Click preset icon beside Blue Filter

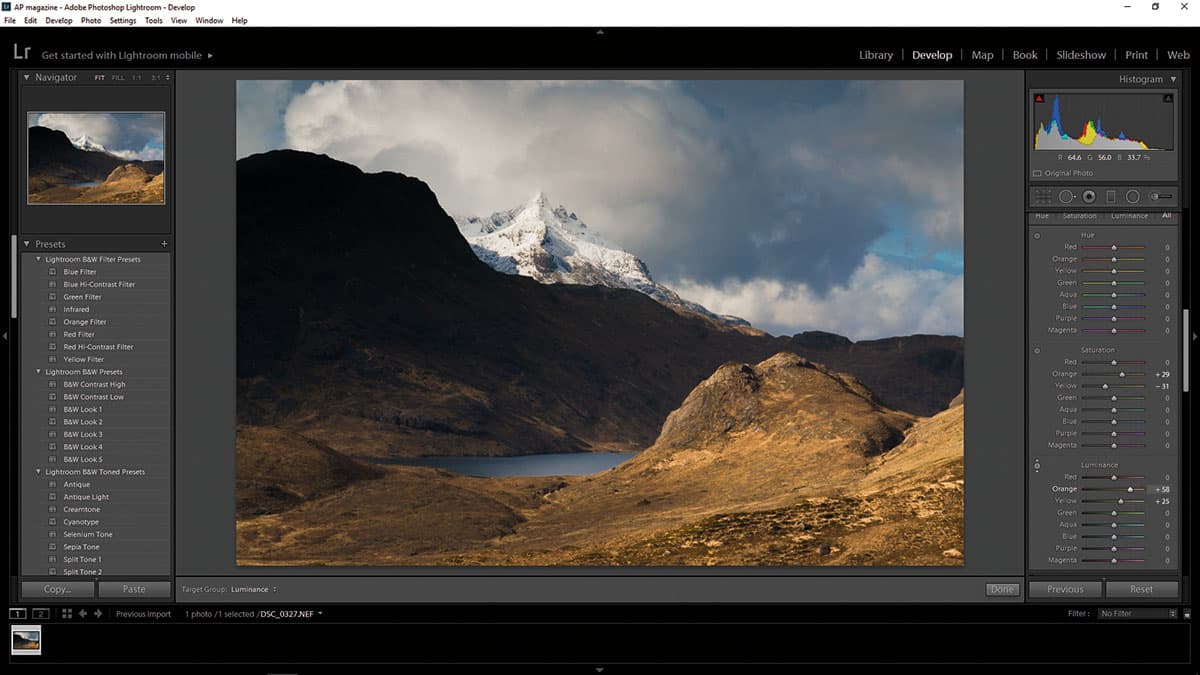53,272
